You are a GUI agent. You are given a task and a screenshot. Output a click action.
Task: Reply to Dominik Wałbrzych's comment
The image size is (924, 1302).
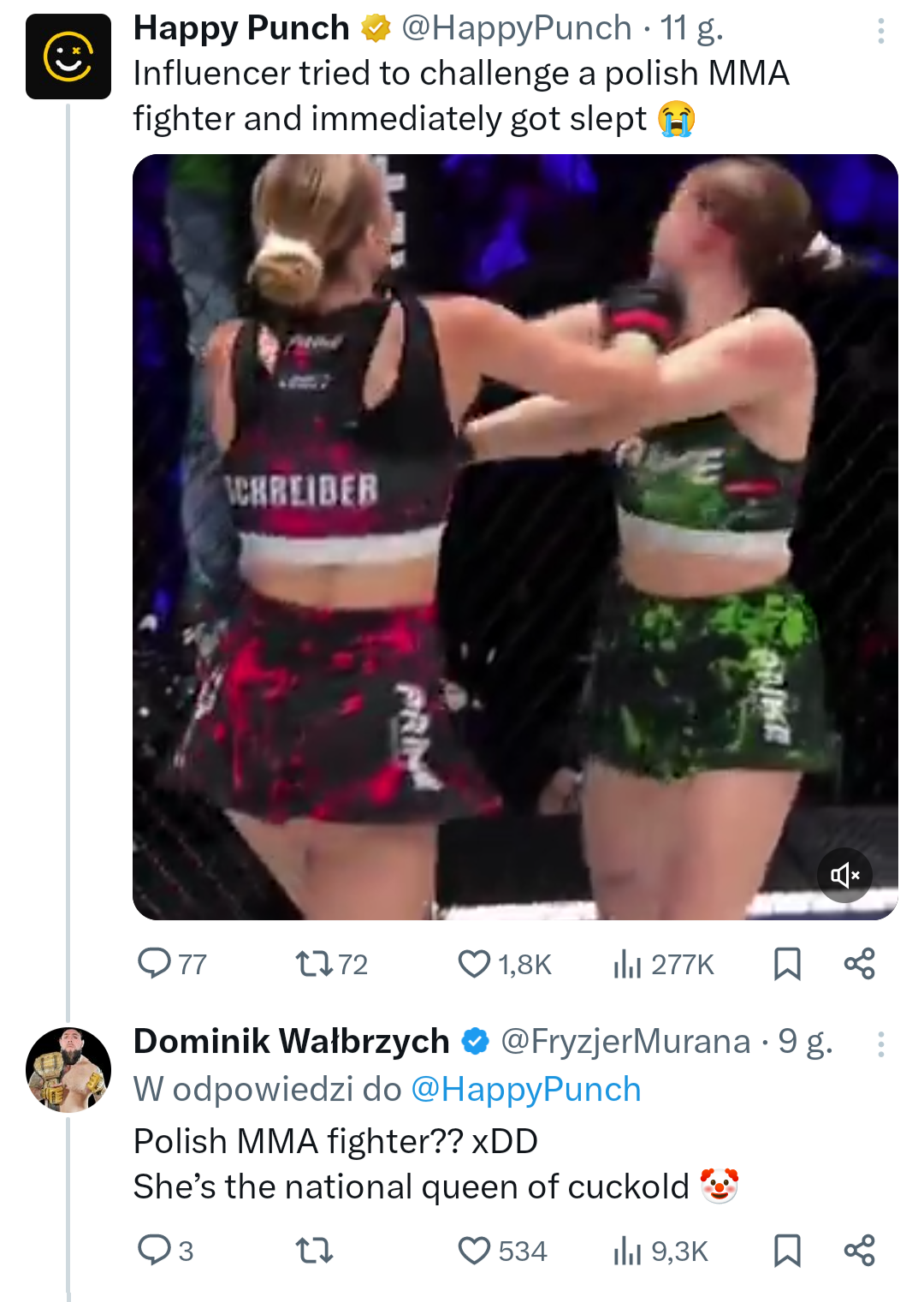point(155,1250)
